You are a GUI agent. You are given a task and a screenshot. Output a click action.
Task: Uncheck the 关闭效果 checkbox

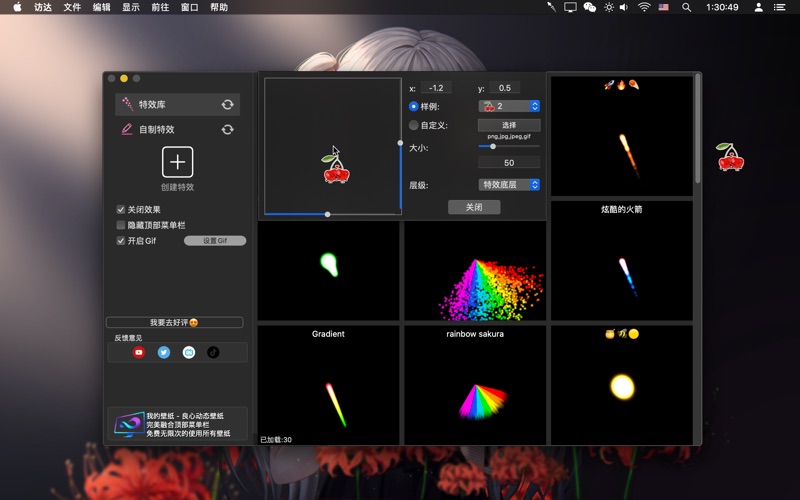(x=121, y=210)
